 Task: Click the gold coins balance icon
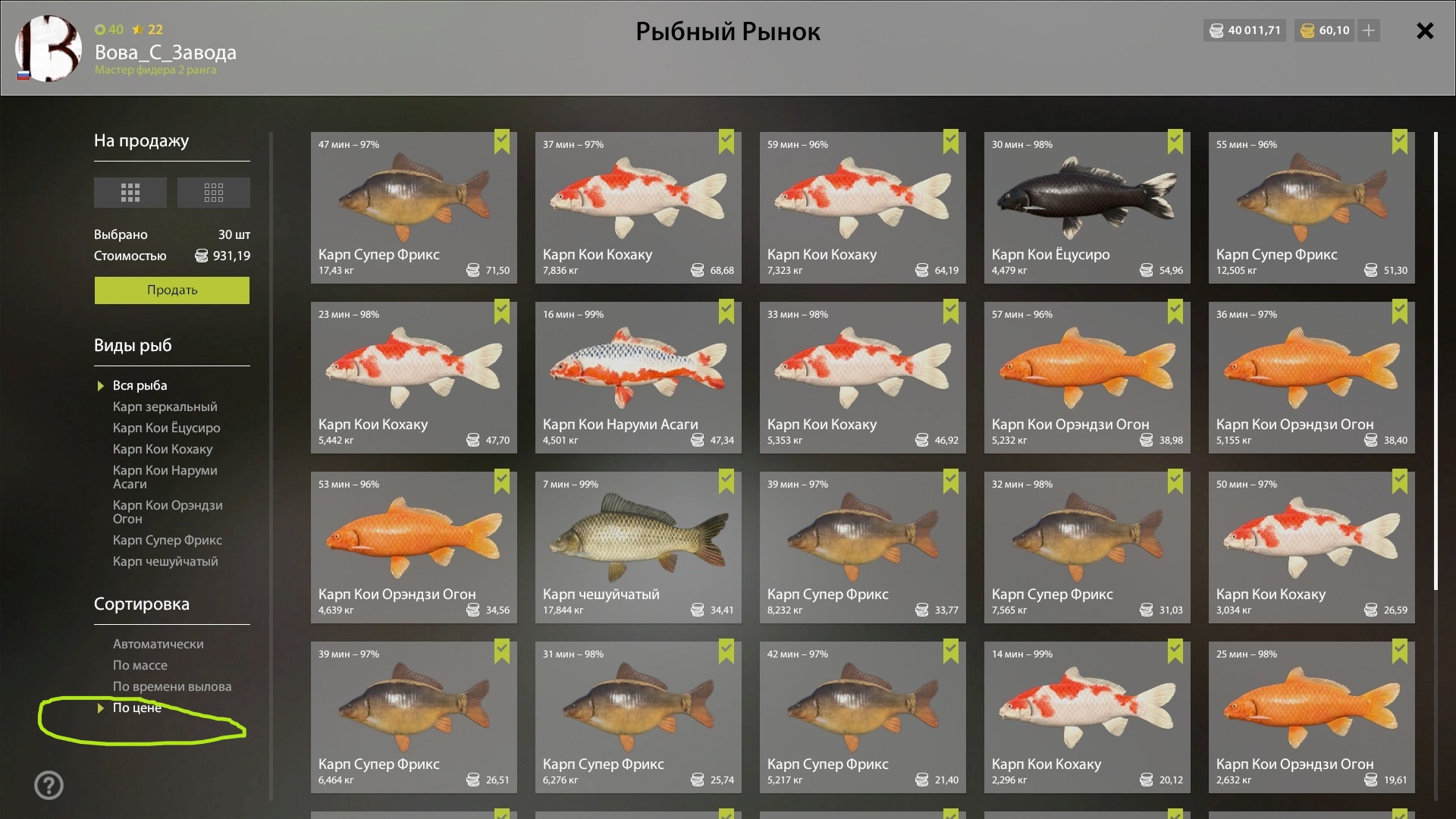1307,30
